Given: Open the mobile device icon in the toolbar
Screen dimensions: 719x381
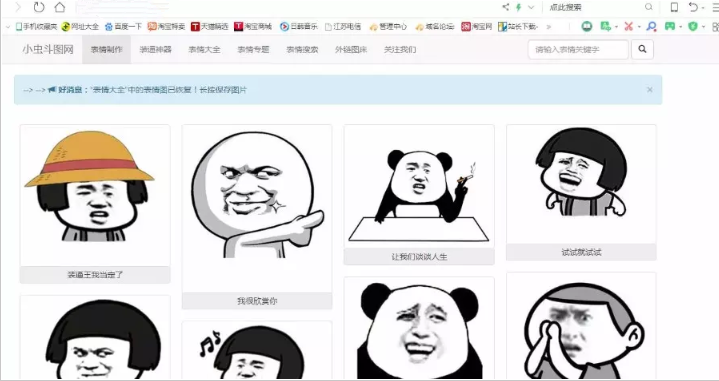Looking at the screenshot, I should click(674, 7).
